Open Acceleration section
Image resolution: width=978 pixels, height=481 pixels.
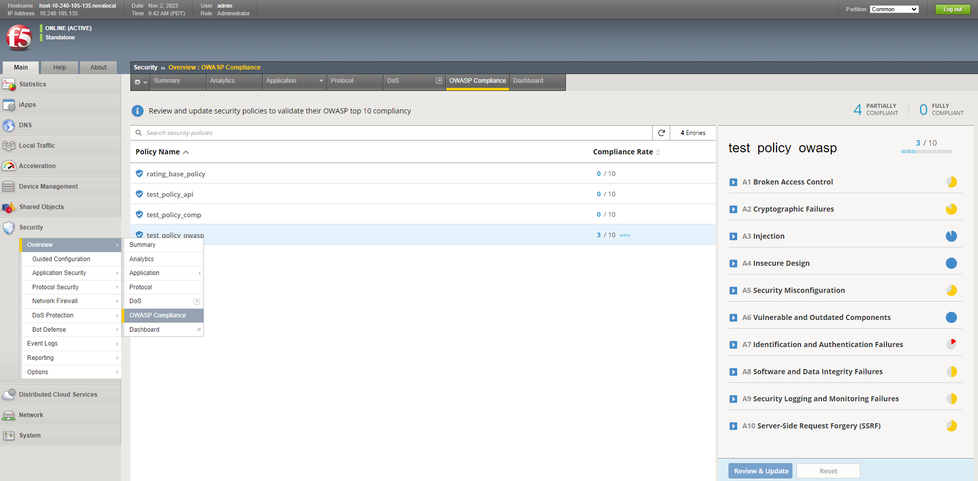pos(61,166)
